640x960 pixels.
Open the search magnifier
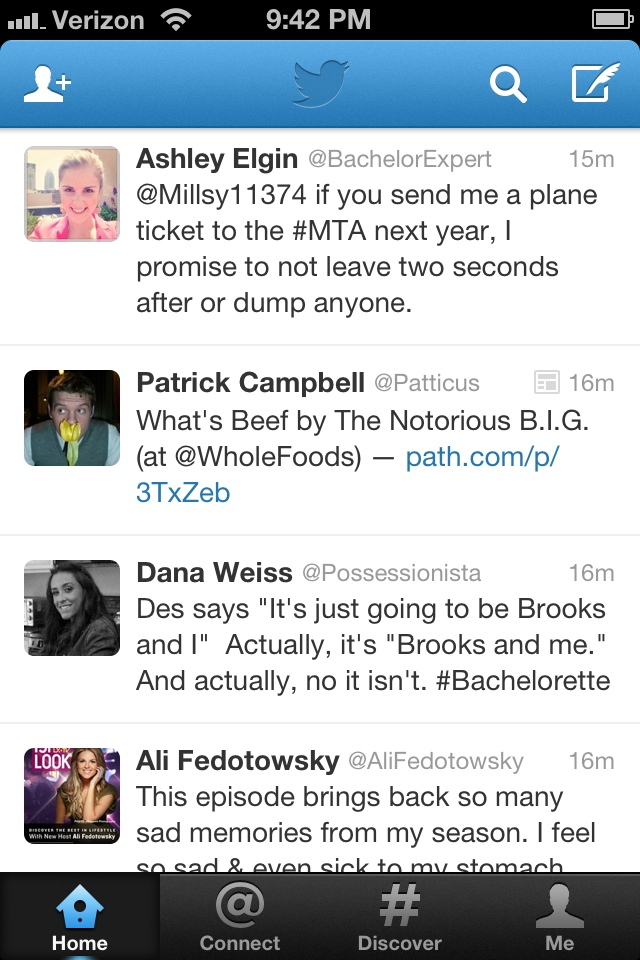pos(507,84)
